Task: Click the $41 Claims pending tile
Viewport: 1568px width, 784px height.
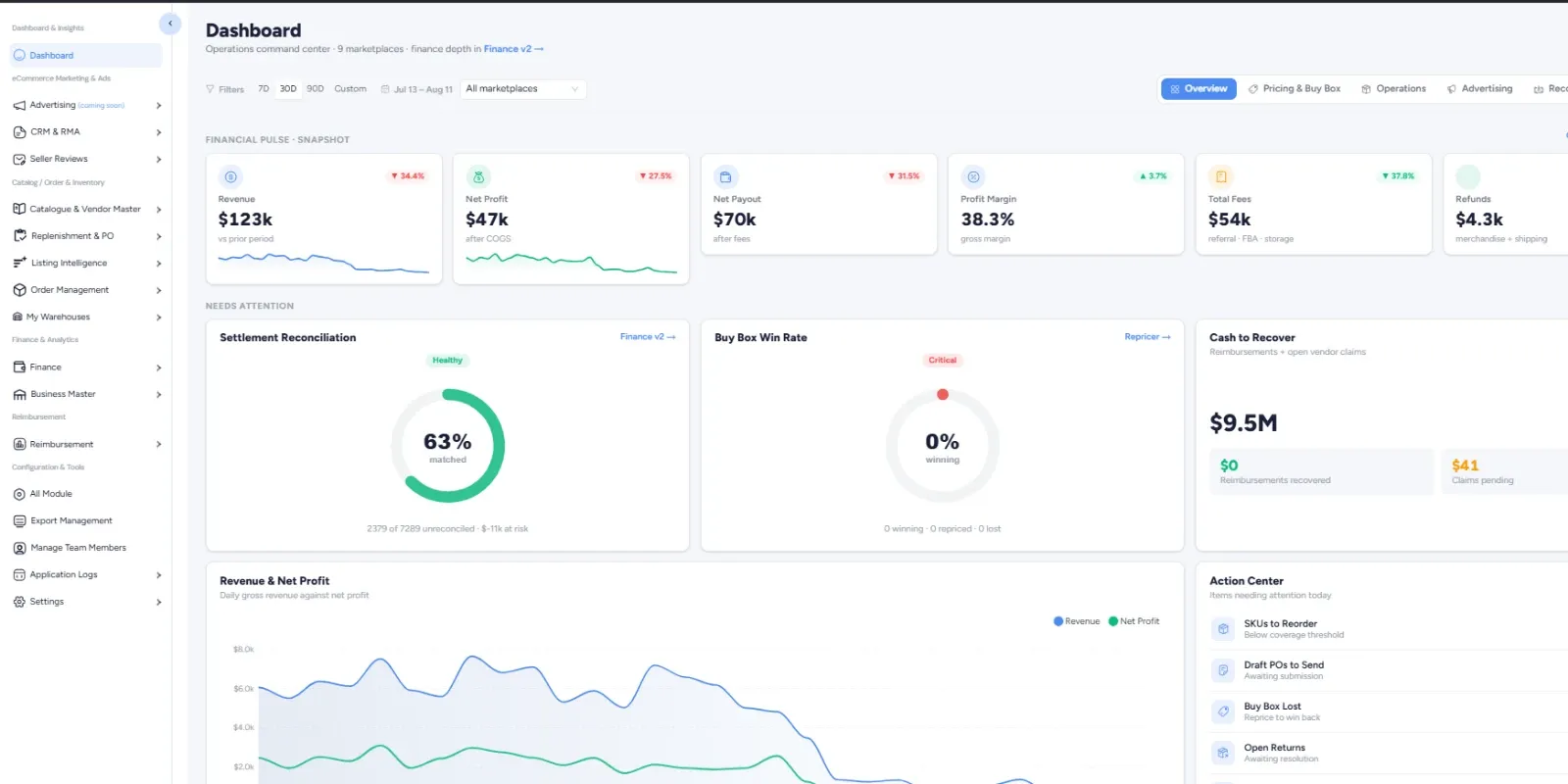Action: tap(1504, 471)
